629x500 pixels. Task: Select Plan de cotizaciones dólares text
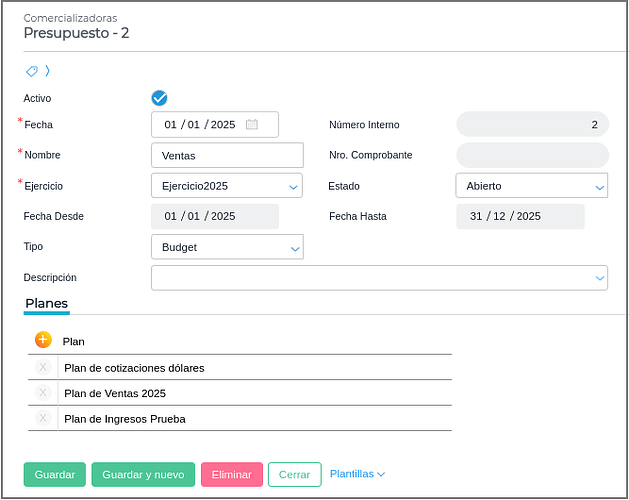pos(134,368)
